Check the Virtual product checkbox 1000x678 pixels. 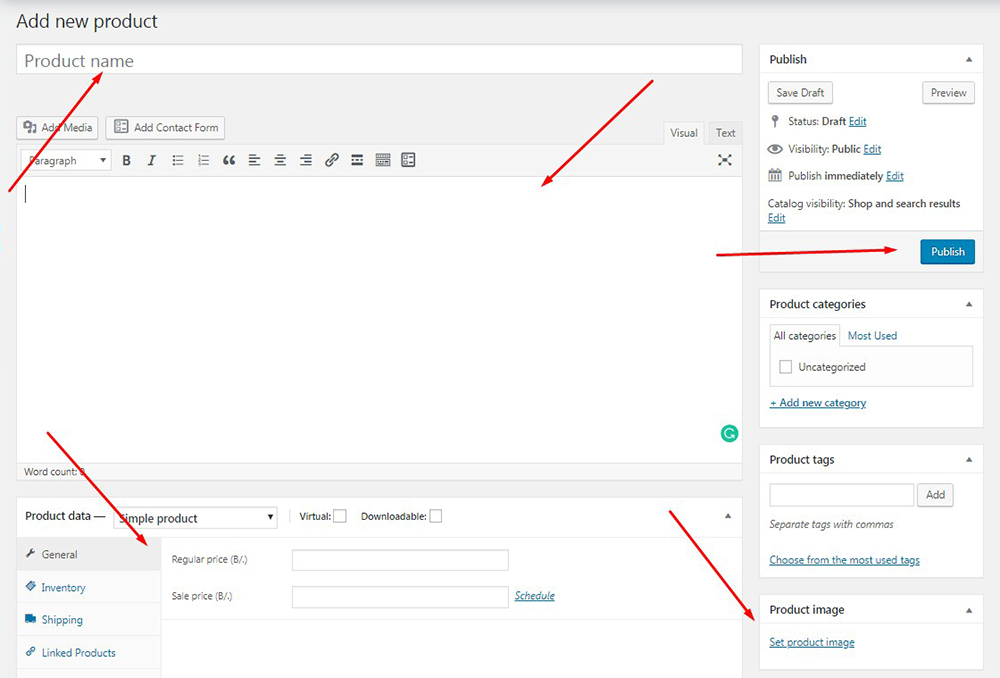pos(340,516)
